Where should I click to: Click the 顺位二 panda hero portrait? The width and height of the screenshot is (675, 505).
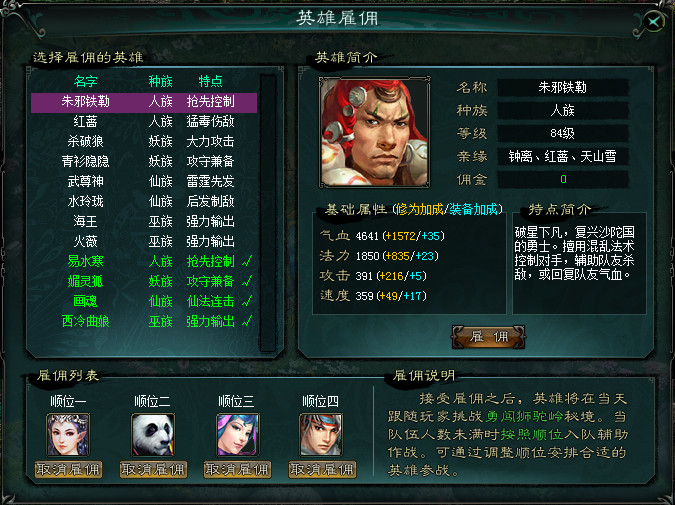pos(153,434)
